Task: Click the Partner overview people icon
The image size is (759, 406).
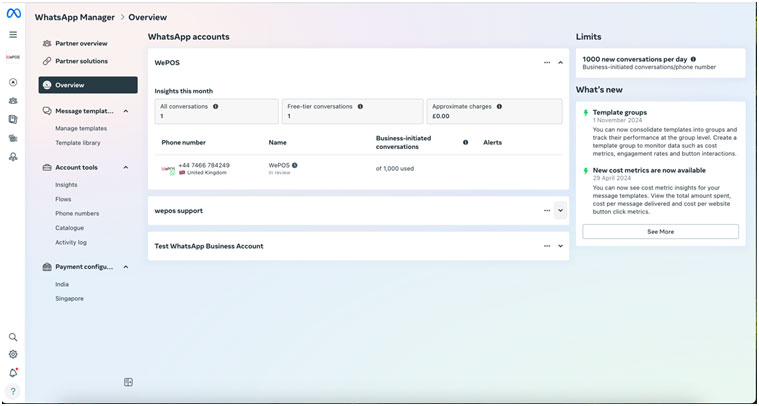Action: tap(47, 44)
